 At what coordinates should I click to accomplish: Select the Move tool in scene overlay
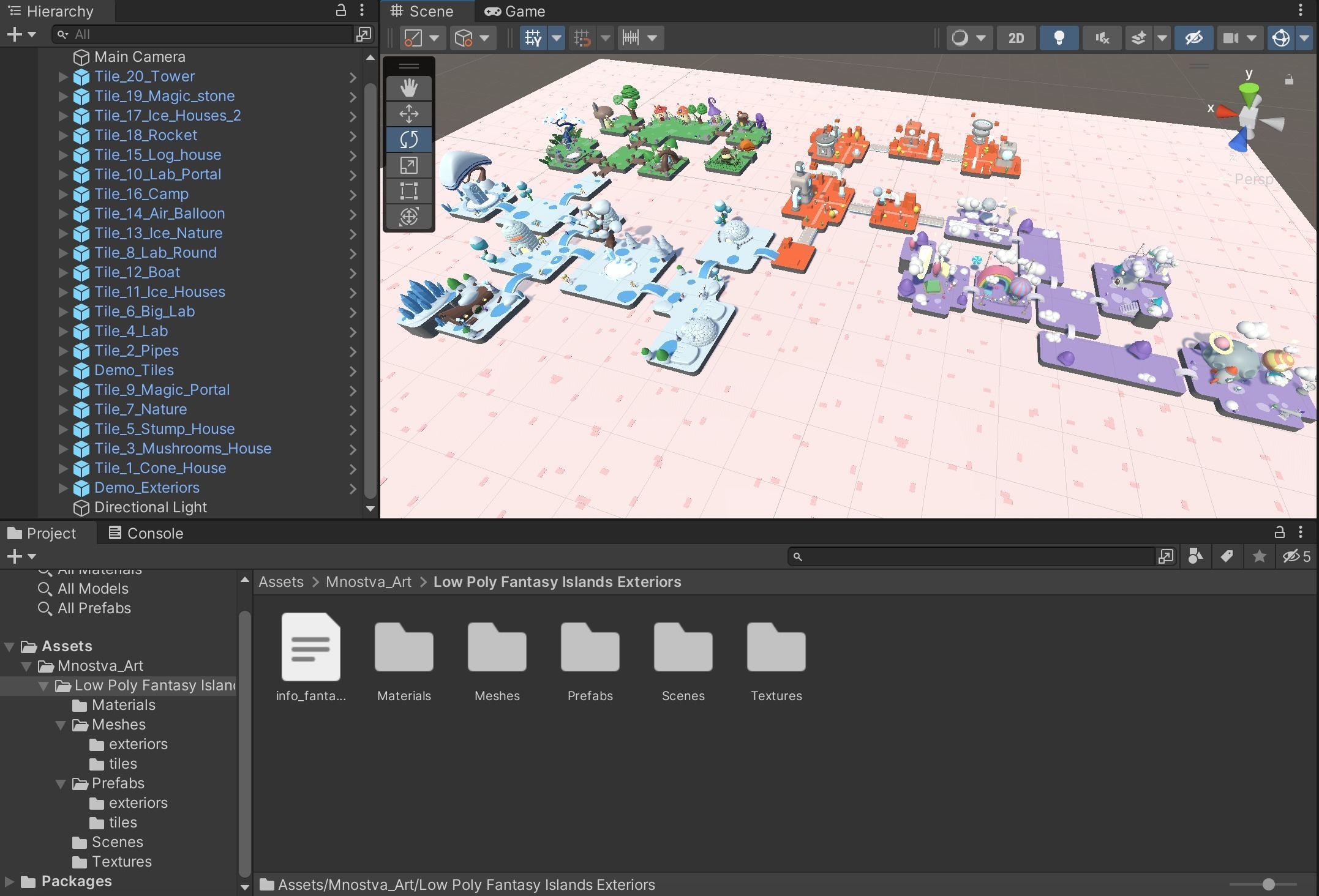coord(408,114)
